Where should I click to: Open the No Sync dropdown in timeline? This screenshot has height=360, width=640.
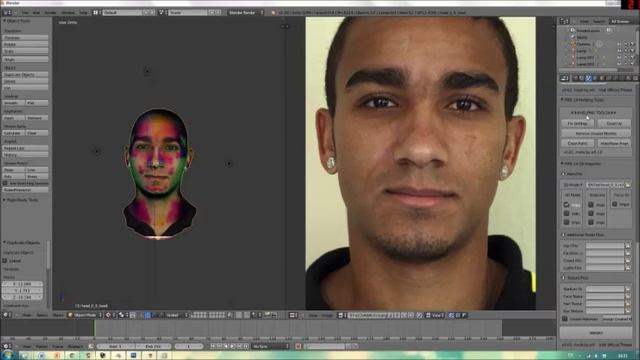point(270,346)
